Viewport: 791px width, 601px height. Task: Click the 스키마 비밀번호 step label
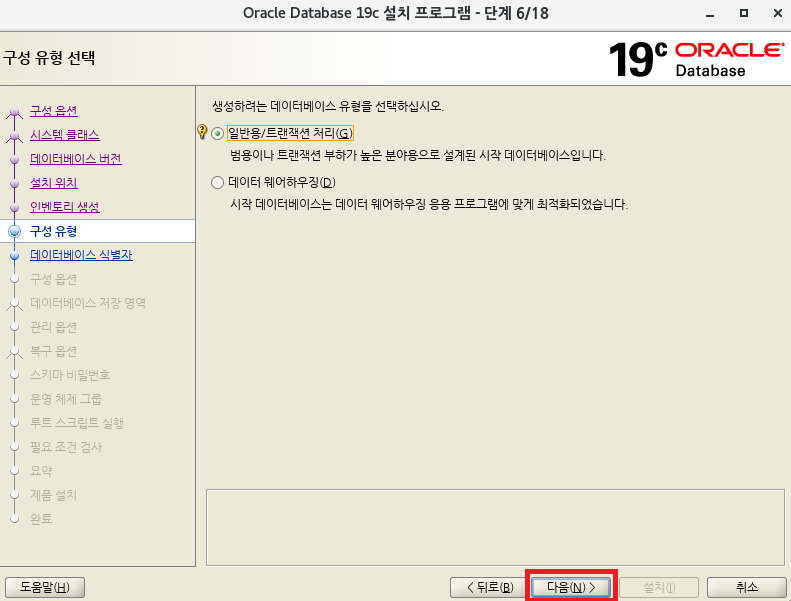tap(70, 375)
